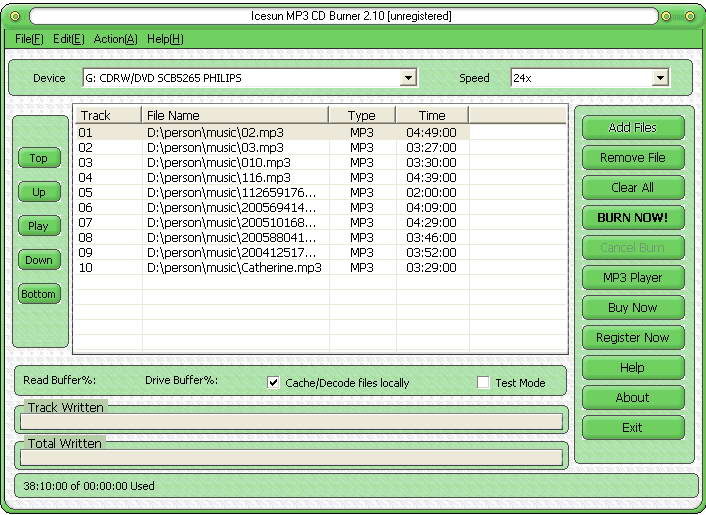Move selected track Down
Viewport: 706px width, 515px height.
pyautogui.click(x=39, y=260)
